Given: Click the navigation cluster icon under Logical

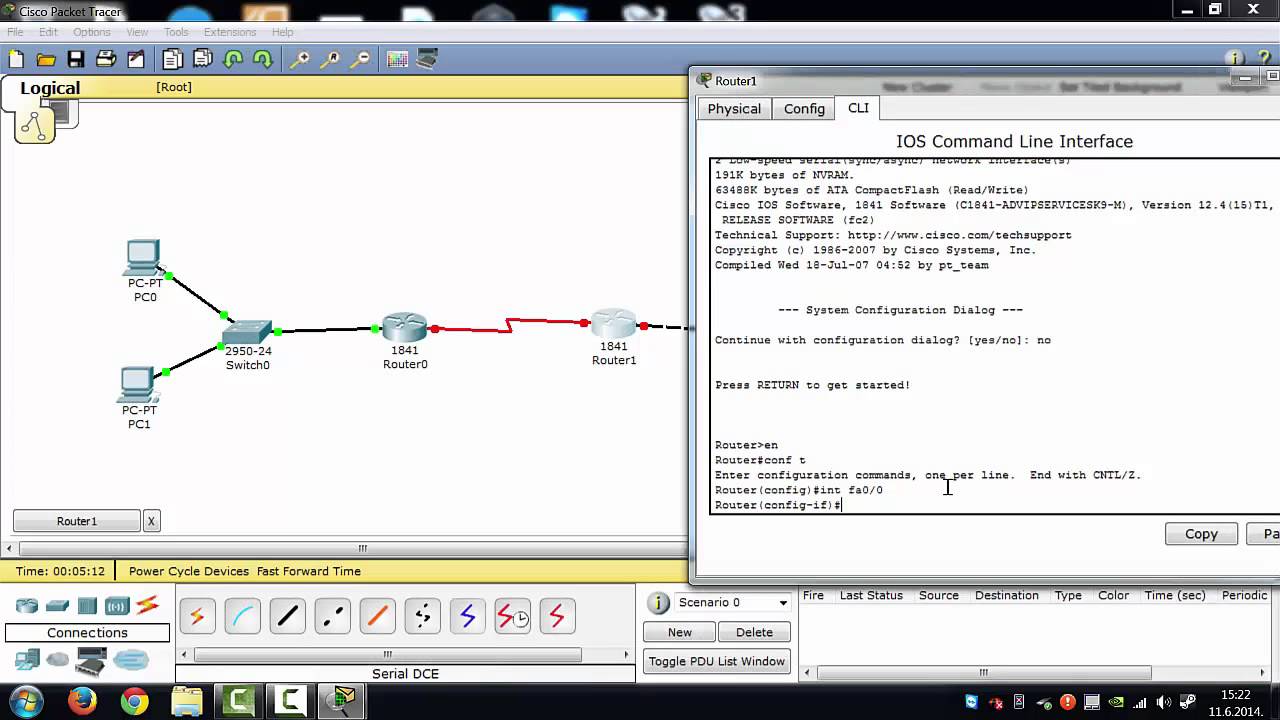Looking at the screenshot, I should (35, 125).
